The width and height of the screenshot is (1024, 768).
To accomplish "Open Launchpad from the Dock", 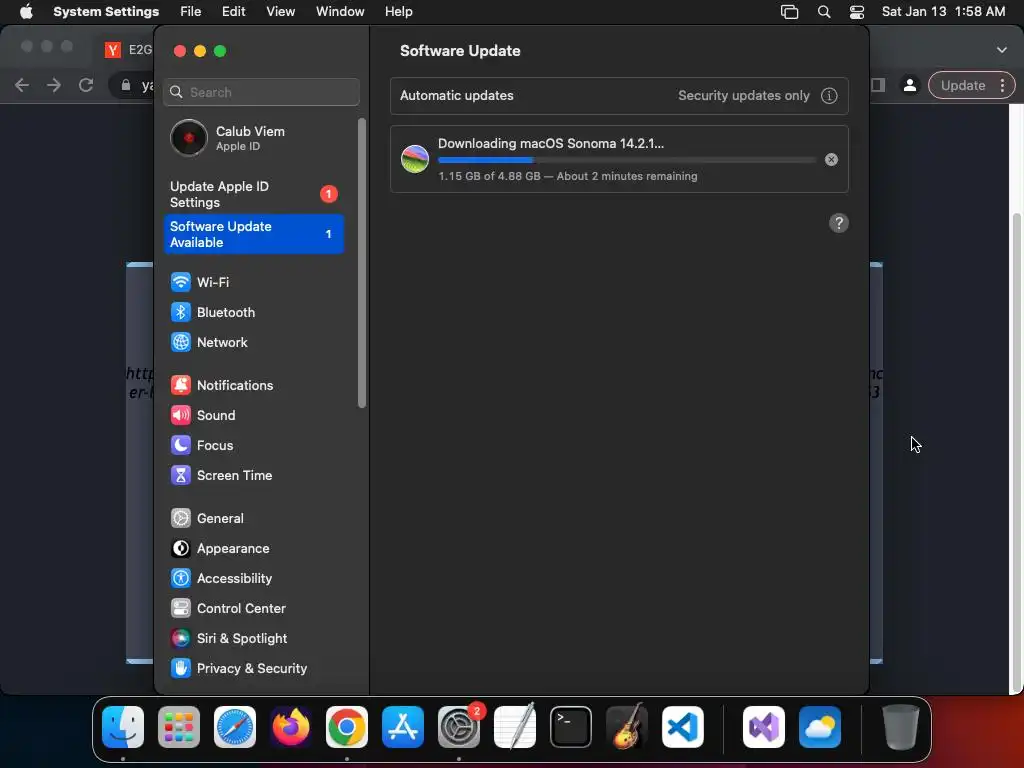I will tap(179, 727).
